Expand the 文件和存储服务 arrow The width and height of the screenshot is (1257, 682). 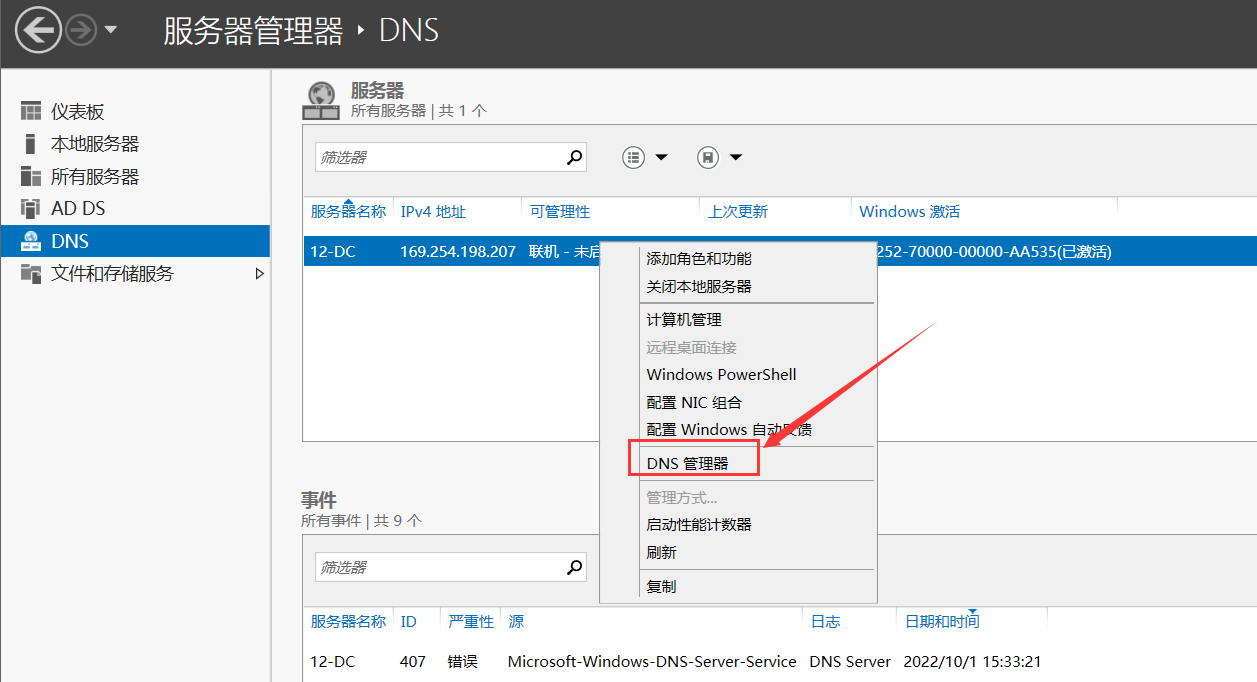[x=260, y=273]
